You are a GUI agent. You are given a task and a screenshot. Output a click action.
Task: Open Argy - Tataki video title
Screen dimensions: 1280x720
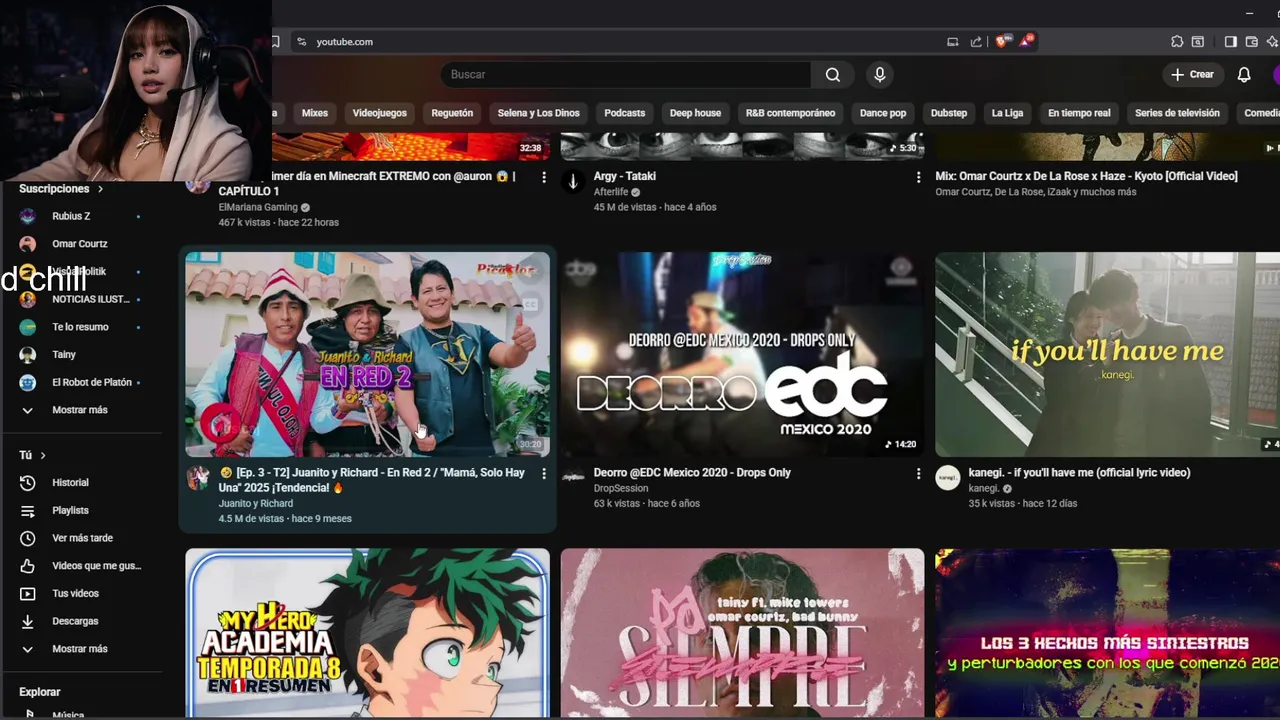[625, 176]
